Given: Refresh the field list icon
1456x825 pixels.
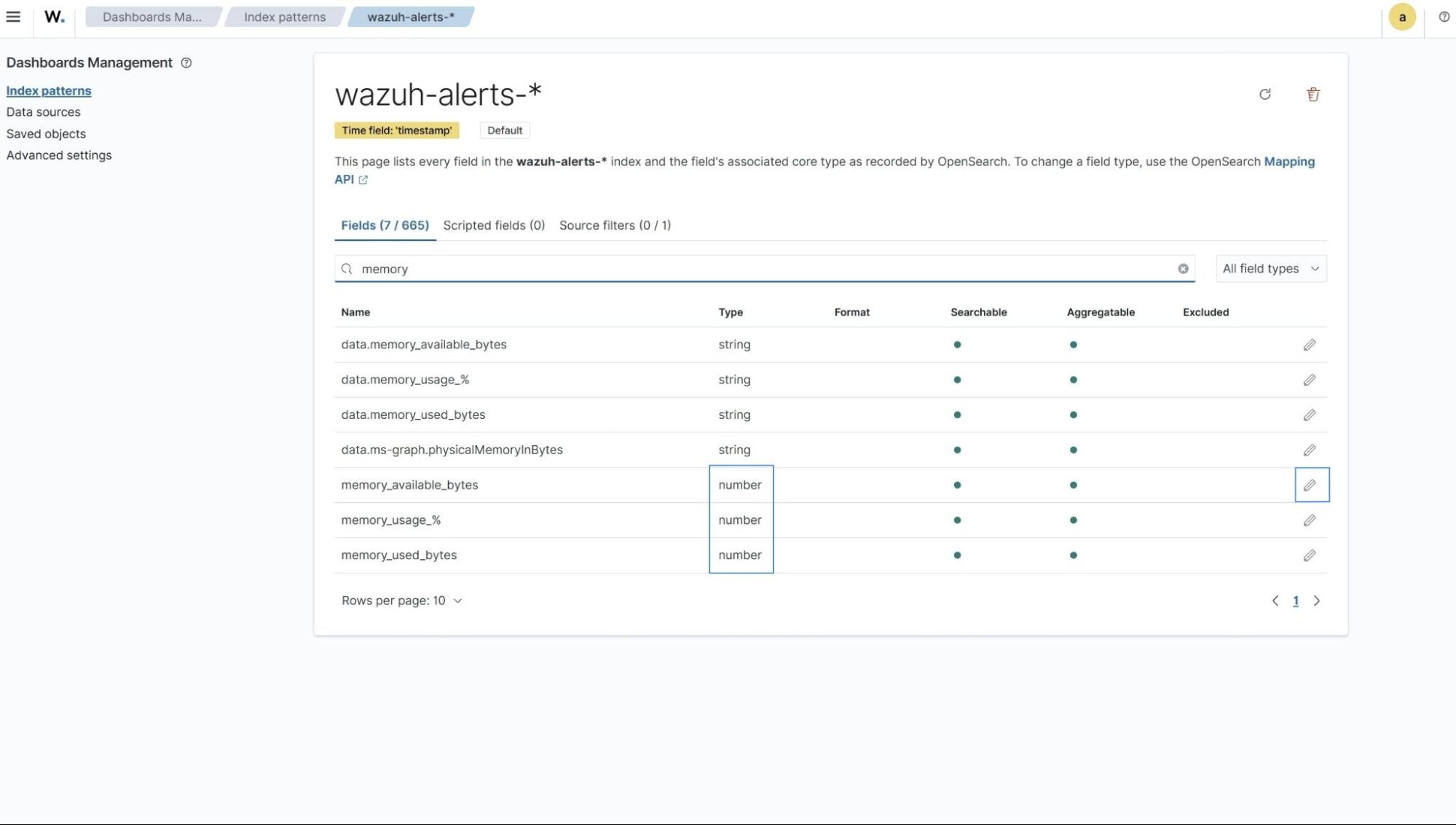Looking at the screenshot, I should pyautogui.click(x=1265, y=94).
